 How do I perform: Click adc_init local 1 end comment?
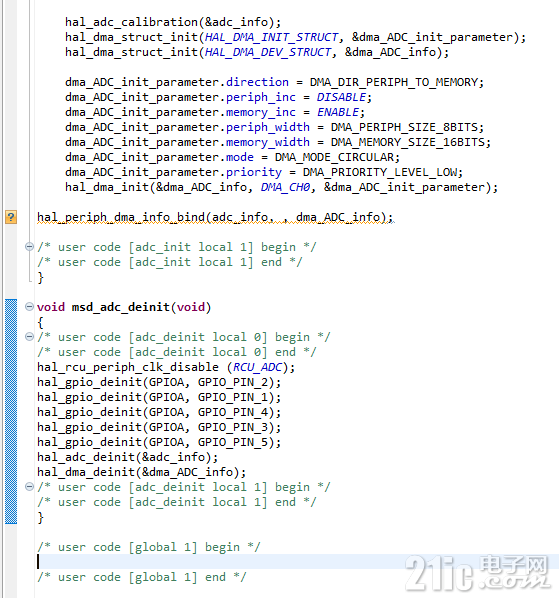tap(170, 262)
